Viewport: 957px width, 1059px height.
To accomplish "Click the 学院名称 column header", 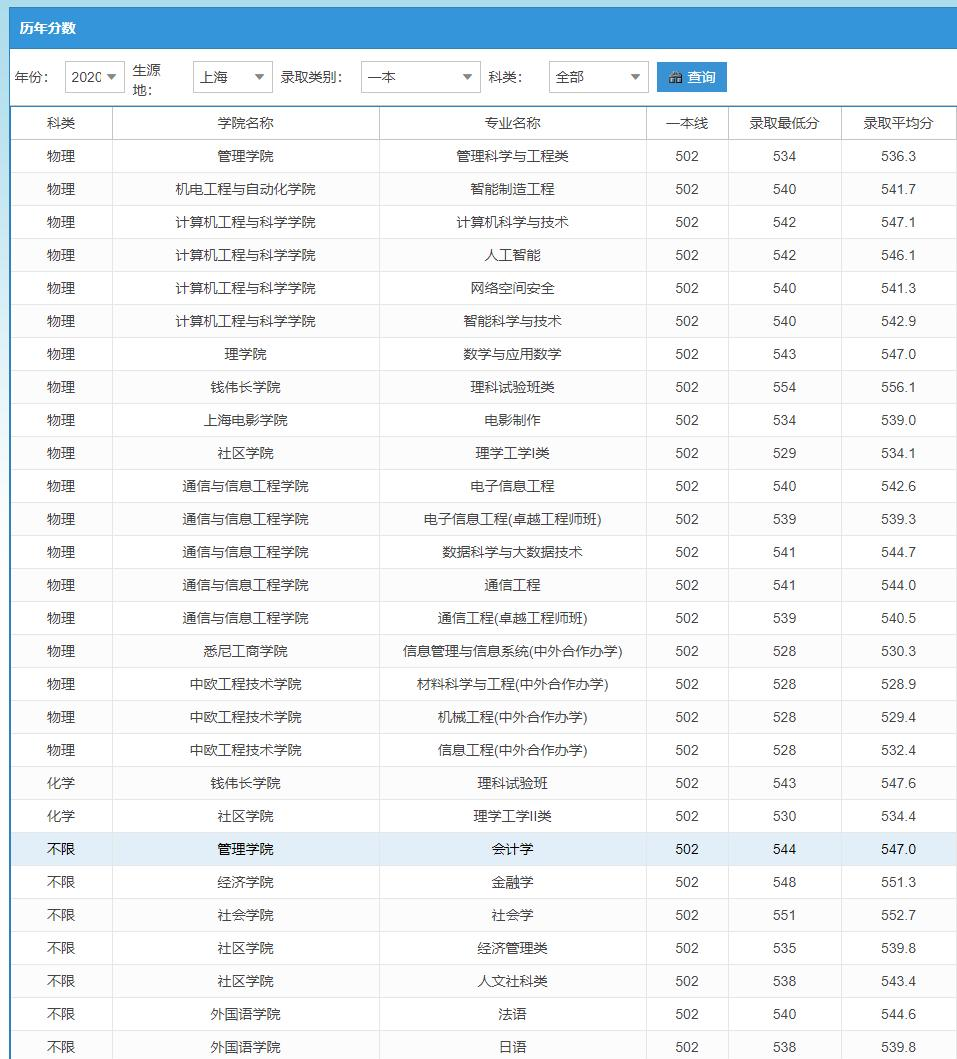I will pyautogui.click(x=246, y=123).
